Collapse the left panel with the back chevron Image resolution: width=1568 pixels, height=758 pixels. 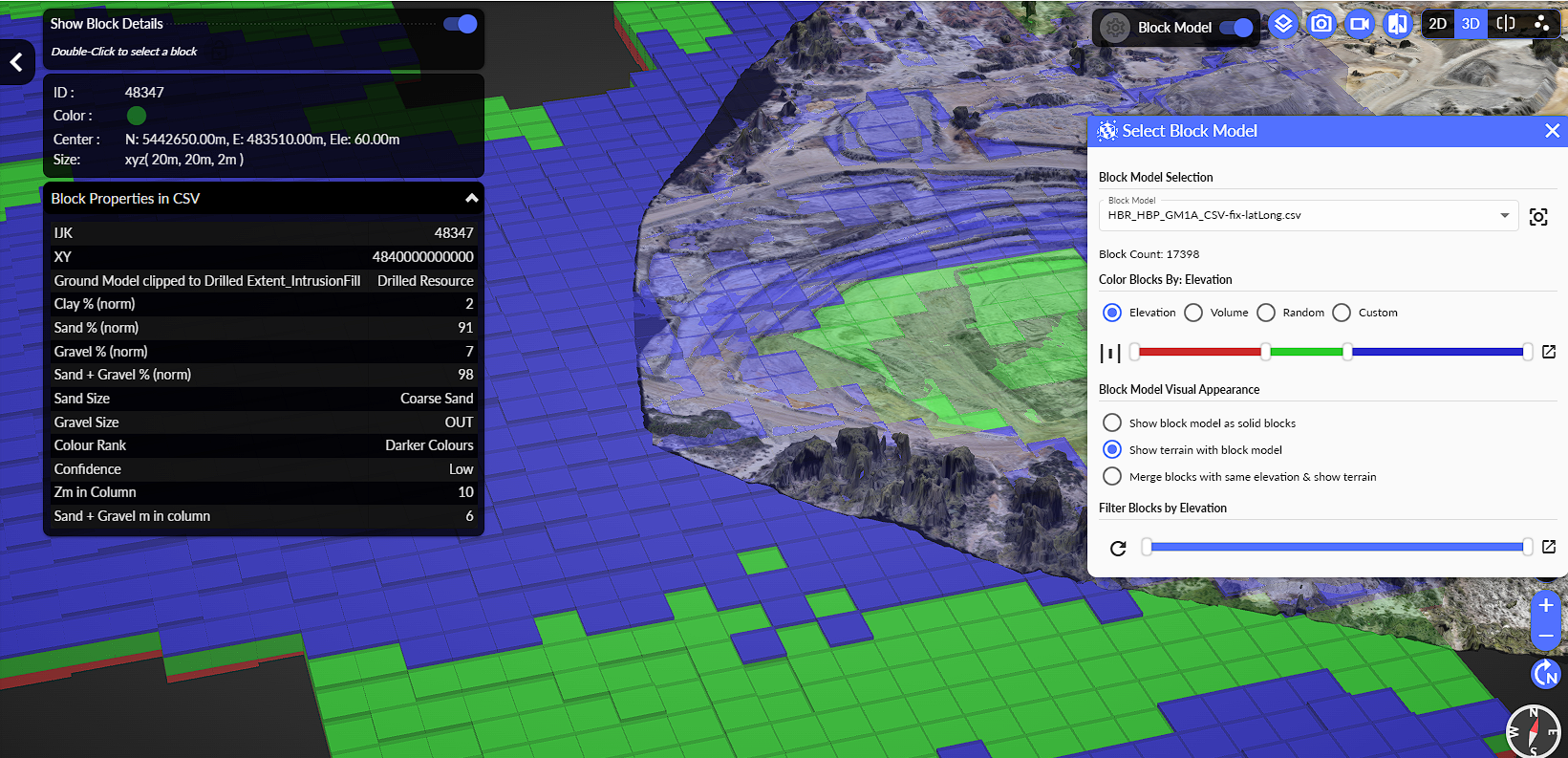tap(16, 63)
